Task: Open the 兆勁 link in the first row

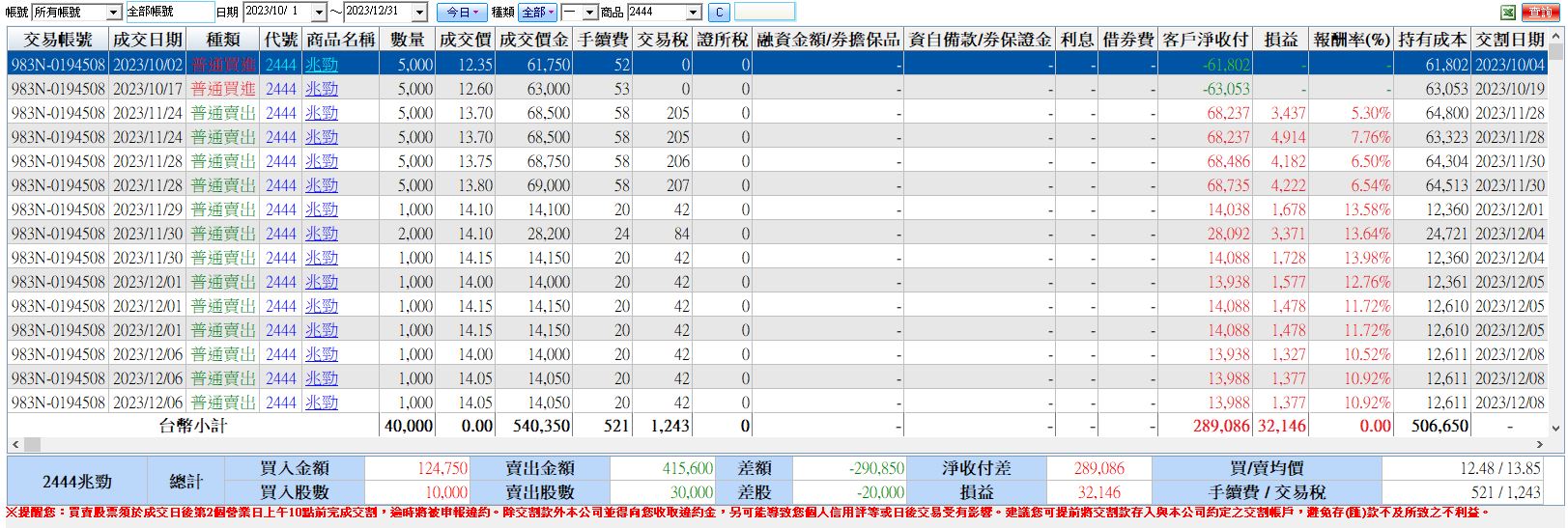Action: (322, 65)
